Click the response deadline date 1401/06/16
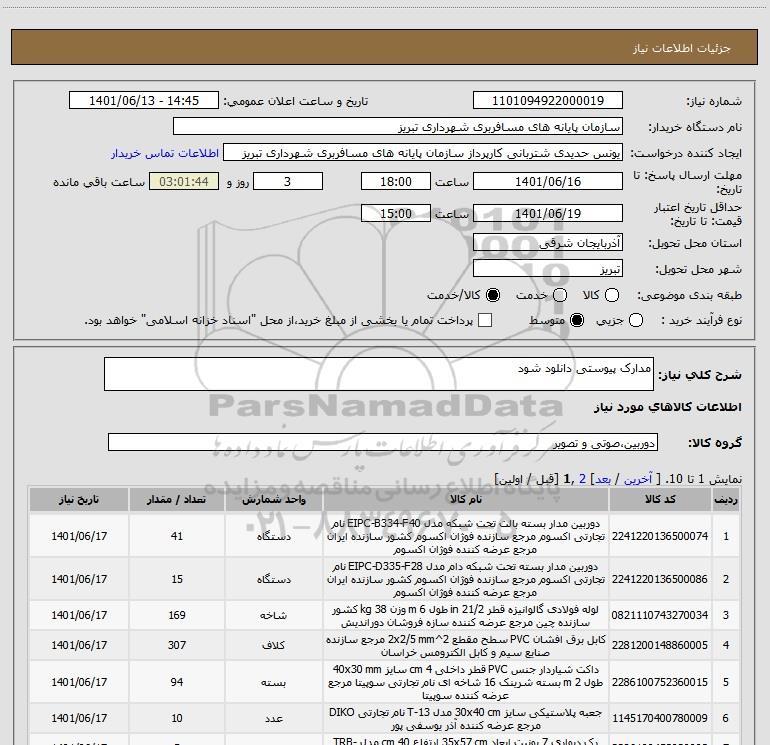Screen dimensions: 770x745 point(548,182)
